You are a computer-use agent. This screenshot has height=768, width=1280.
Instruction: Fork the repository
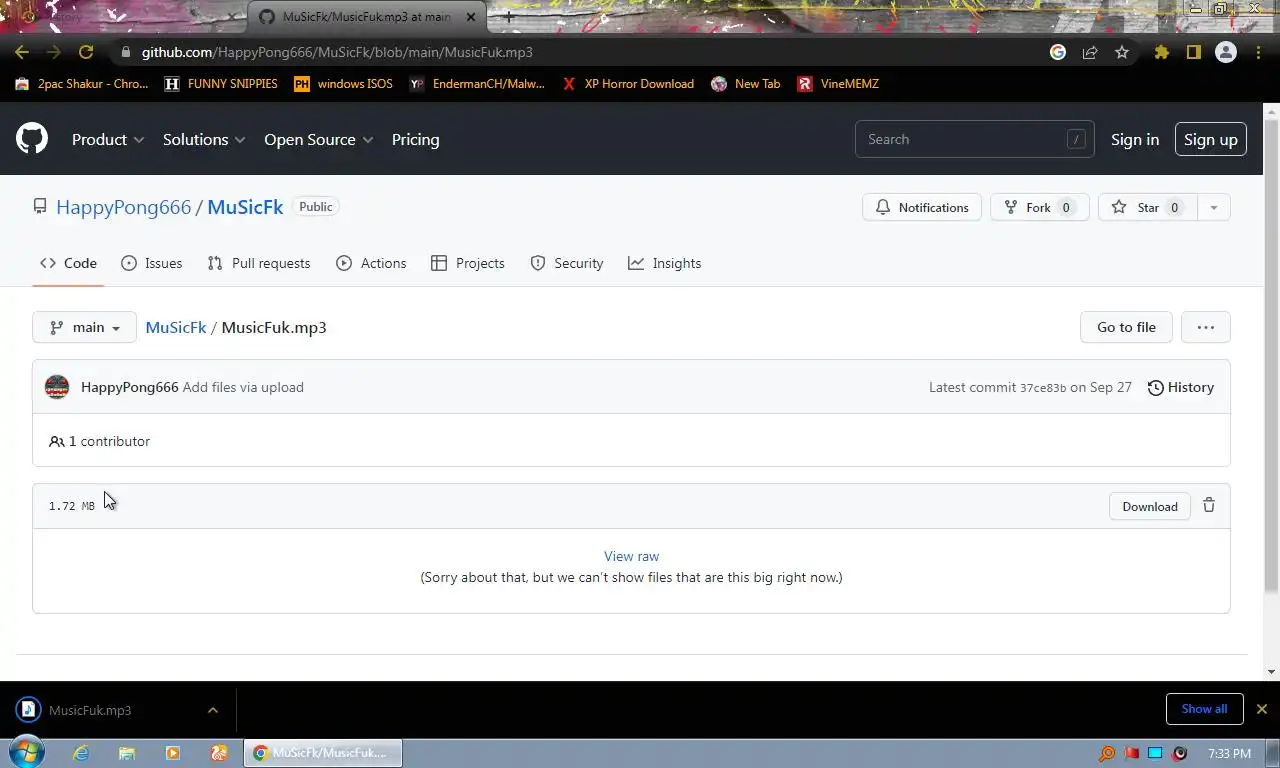pyautogui.click(x=1039, y=207)
